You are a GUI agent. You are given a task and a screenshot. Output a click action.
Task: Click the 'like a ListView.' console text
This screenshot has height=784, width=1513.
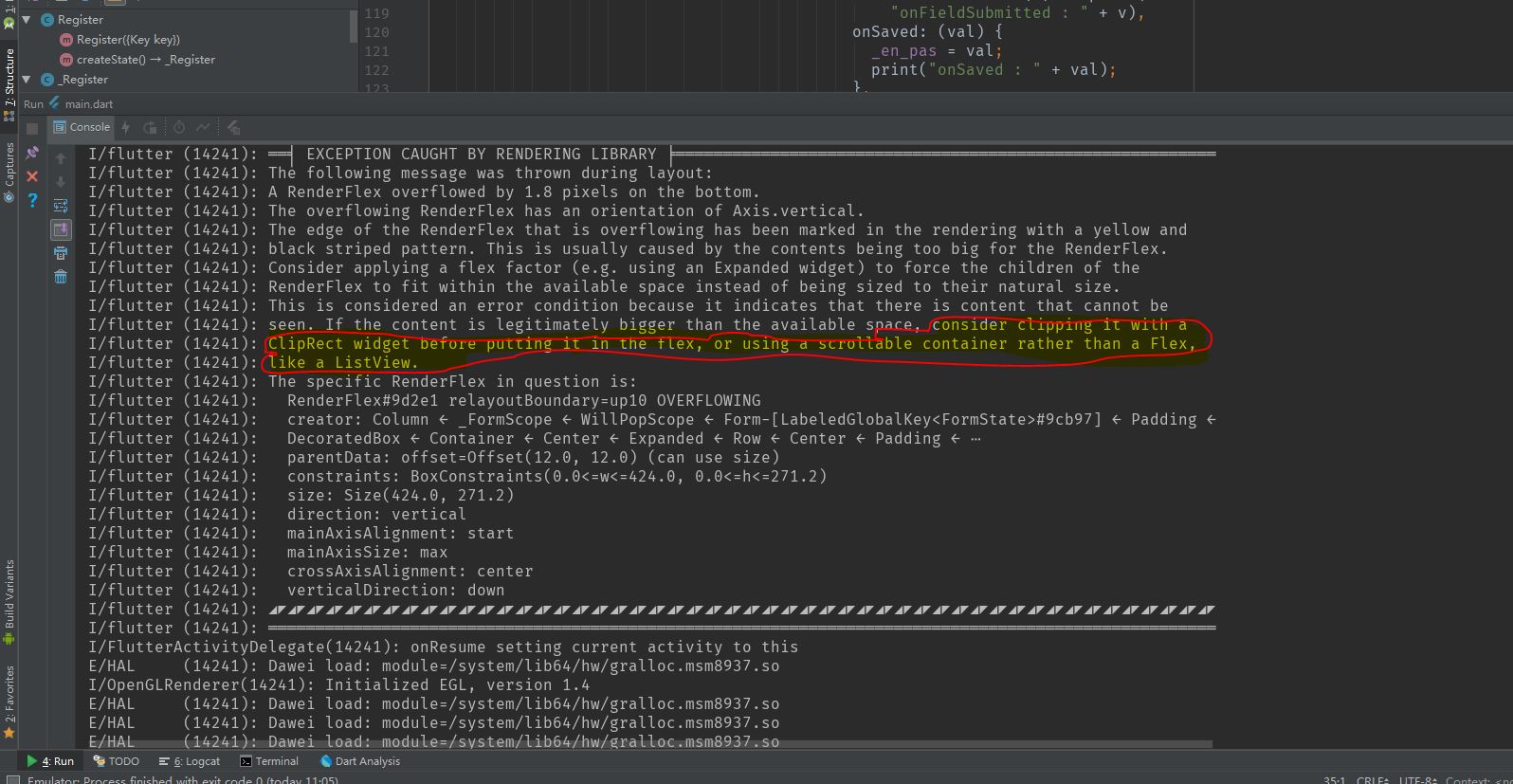pos(343,362)
